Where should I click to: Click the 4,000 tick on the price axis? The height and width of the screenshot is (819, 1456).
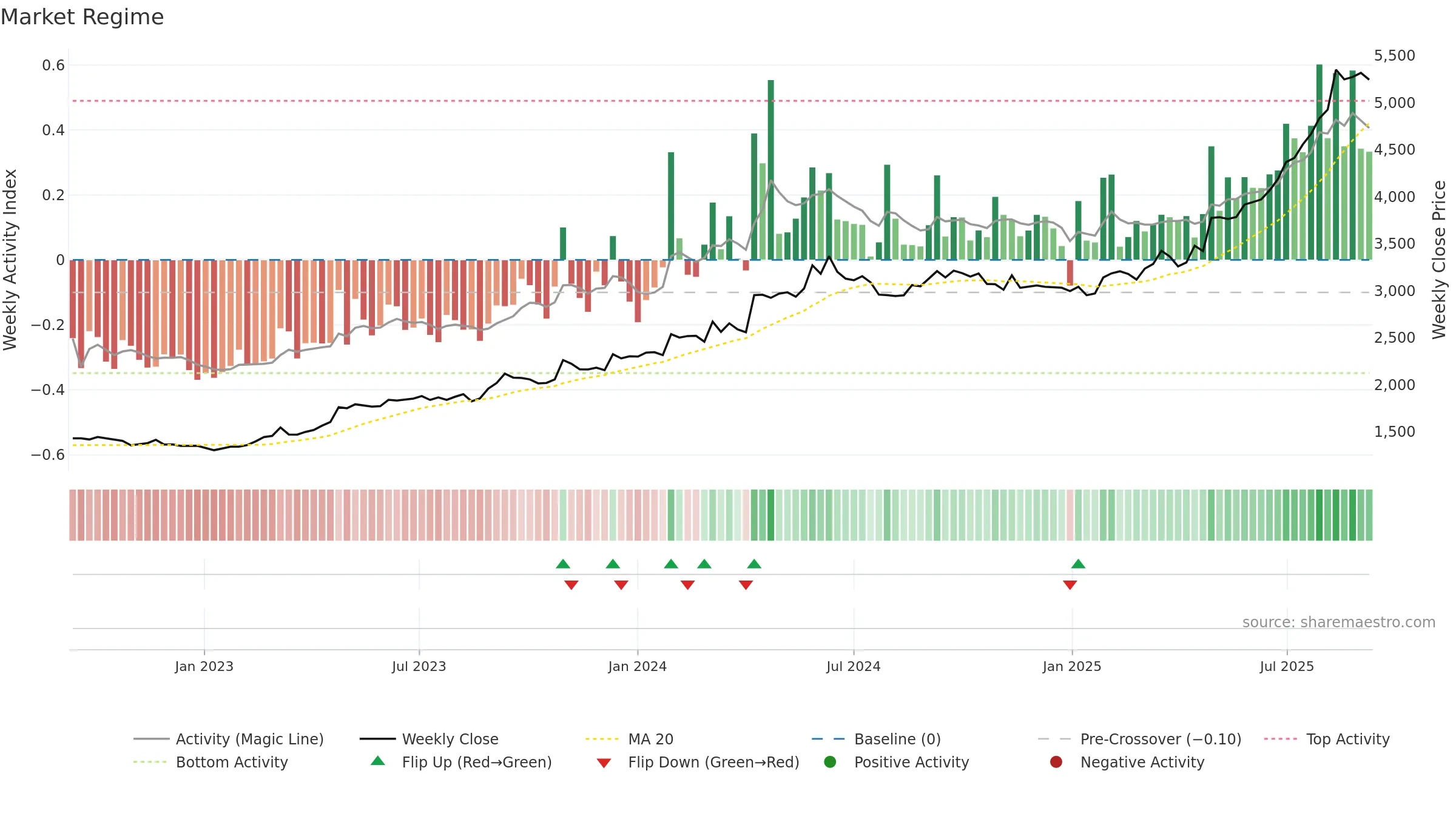1395,197
